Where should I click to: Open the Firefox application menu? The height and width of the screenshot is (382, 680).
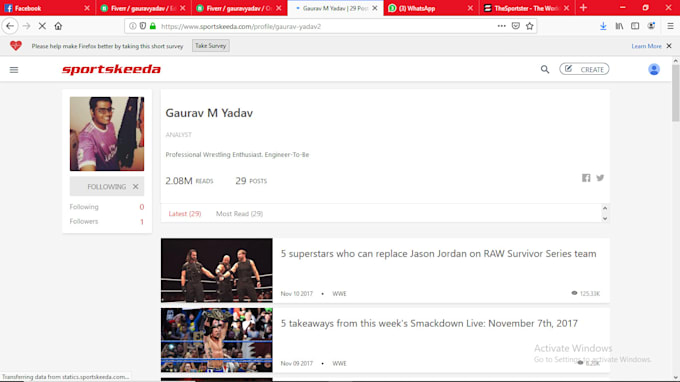coord(670,26)
